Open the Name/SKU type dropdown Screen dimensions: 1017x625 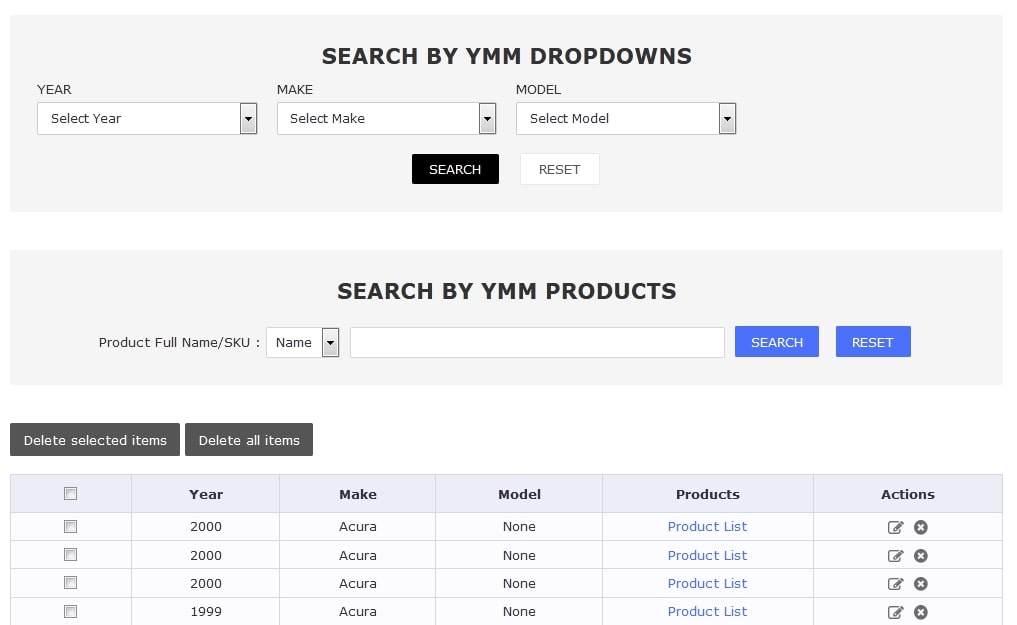pyautogui.click(x=302, y=342)
